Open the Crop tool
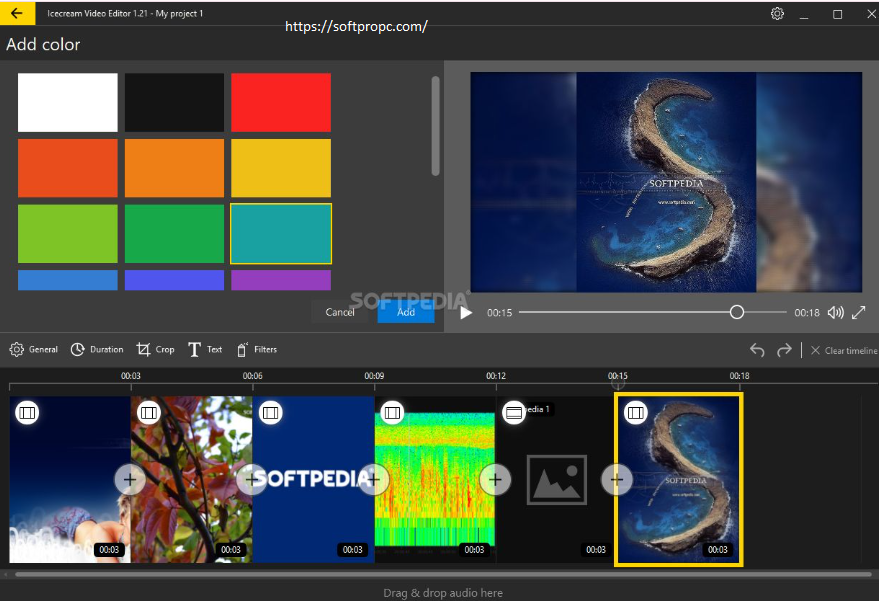 (155, 349)
